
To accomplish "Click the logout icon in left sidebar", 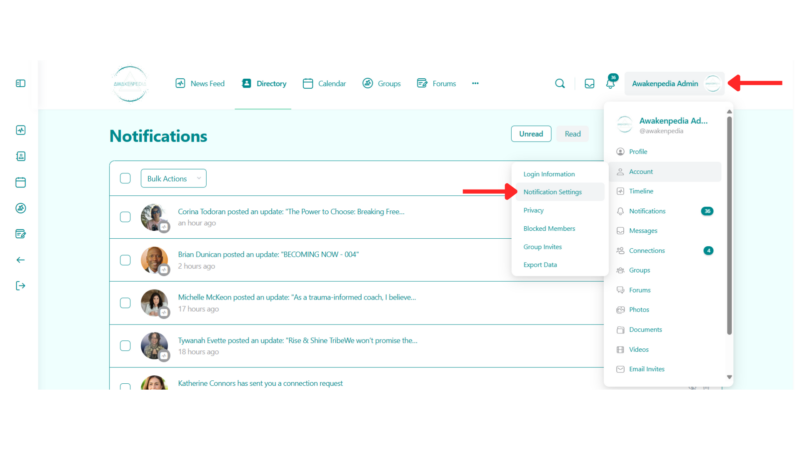I will (x=20, y=286).
